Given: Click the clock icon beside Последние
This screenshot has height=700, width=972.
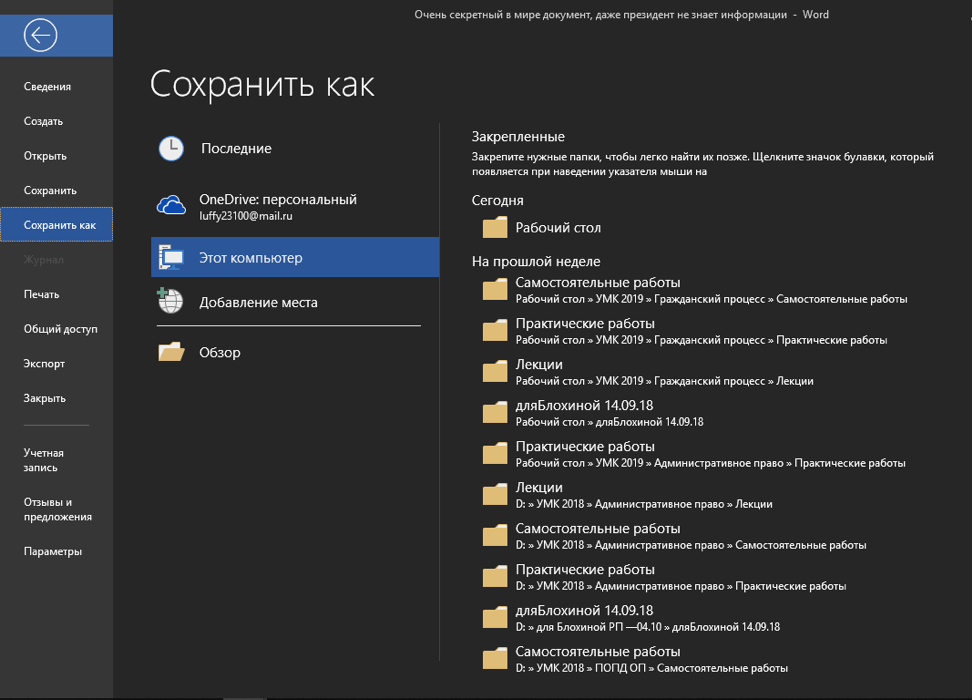Looking at the screenshot, I should pyautogui.click(x=171, y=149).
